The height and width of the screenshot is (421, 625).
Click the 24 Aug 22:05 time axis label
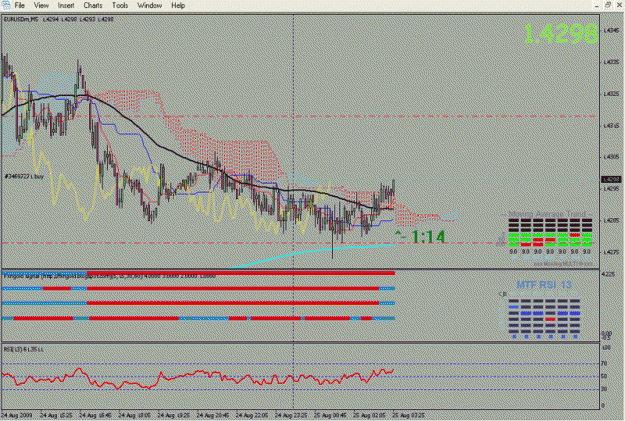click(252, 415)
